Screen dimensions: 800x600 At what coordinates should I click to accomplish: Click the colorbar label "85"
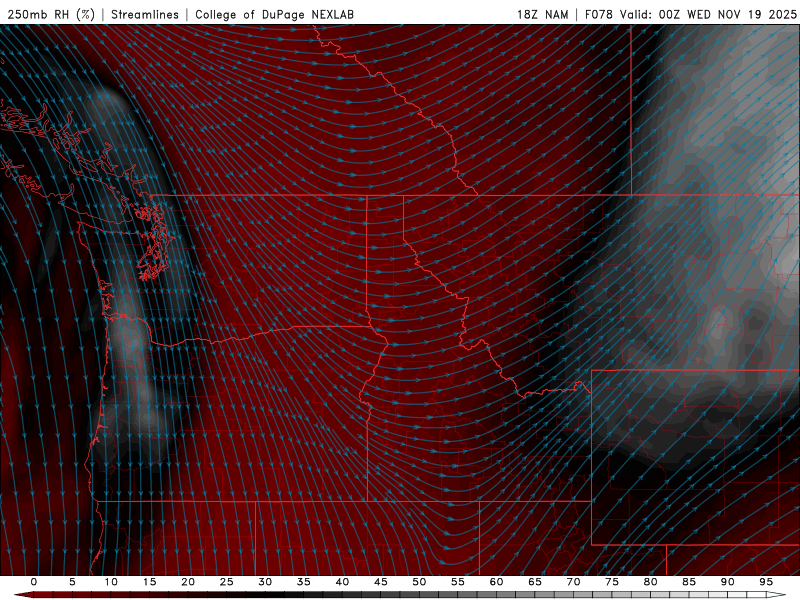[x=689, y=582]
